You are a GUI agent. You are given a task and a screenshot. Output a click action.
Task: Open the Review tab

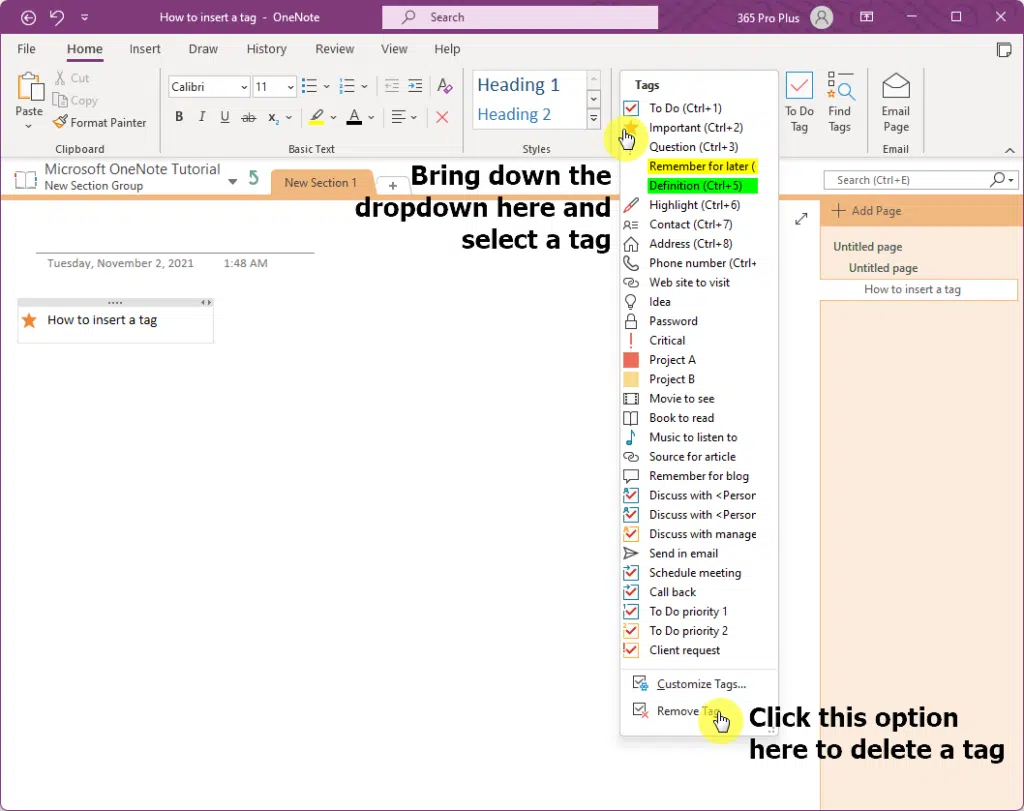click(x=334, y=49)
